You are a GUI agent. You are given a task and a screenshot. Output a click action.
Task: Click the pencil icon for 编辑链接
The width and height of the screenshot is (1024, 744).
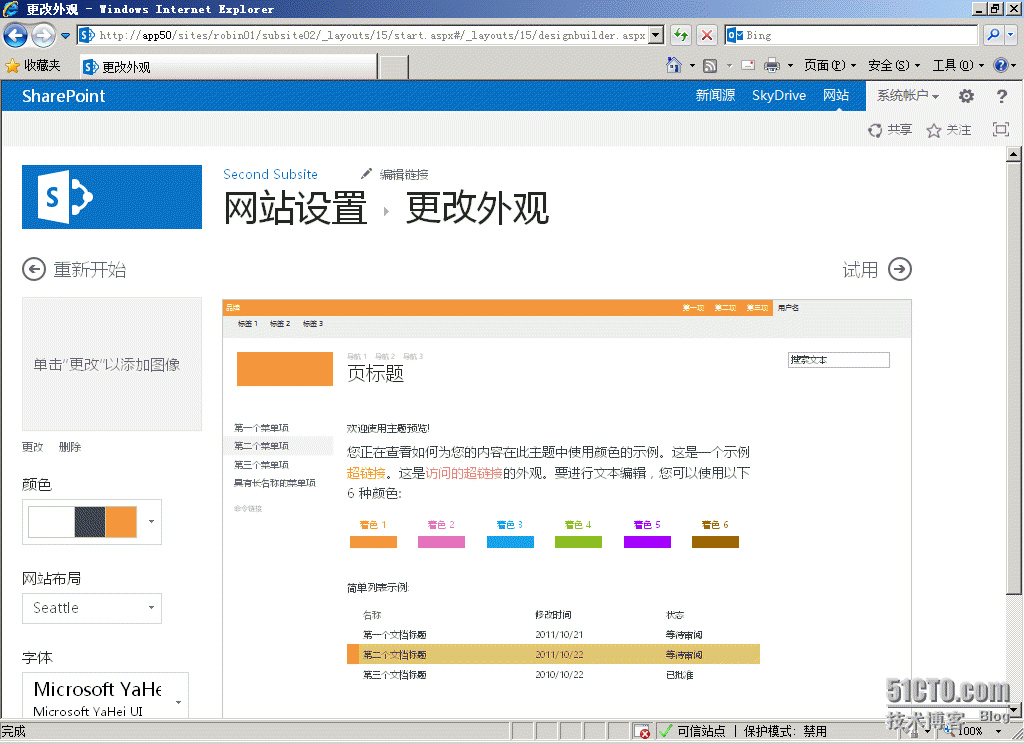(x=366, y=174)
